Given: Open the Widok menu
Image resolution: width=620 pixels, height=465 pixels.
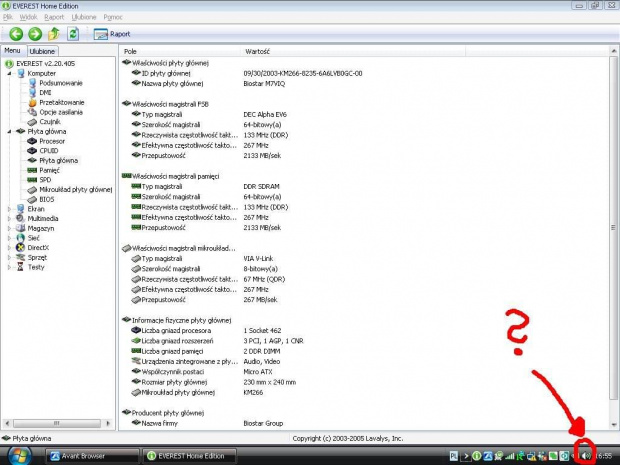Looking at the screenshot, I should pos(28,17).
